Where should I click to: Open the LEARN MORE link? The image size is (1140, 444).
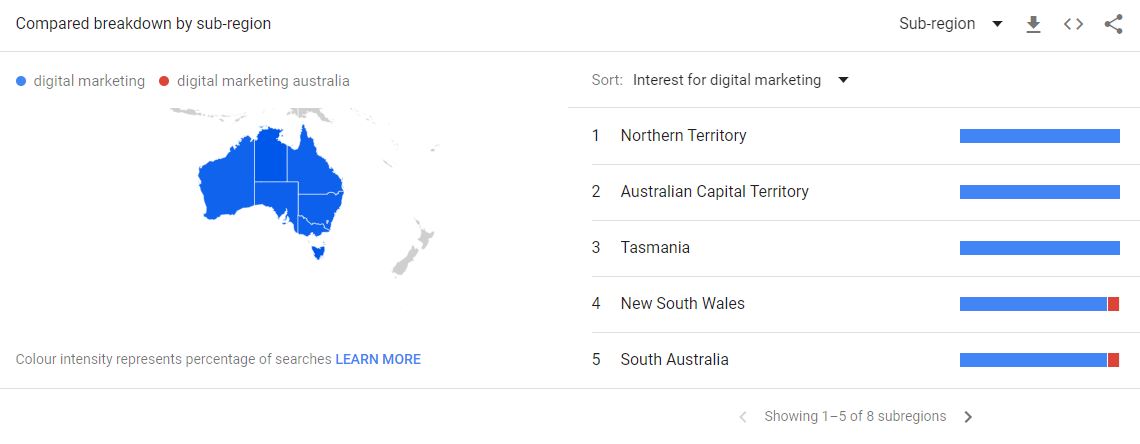378,359
